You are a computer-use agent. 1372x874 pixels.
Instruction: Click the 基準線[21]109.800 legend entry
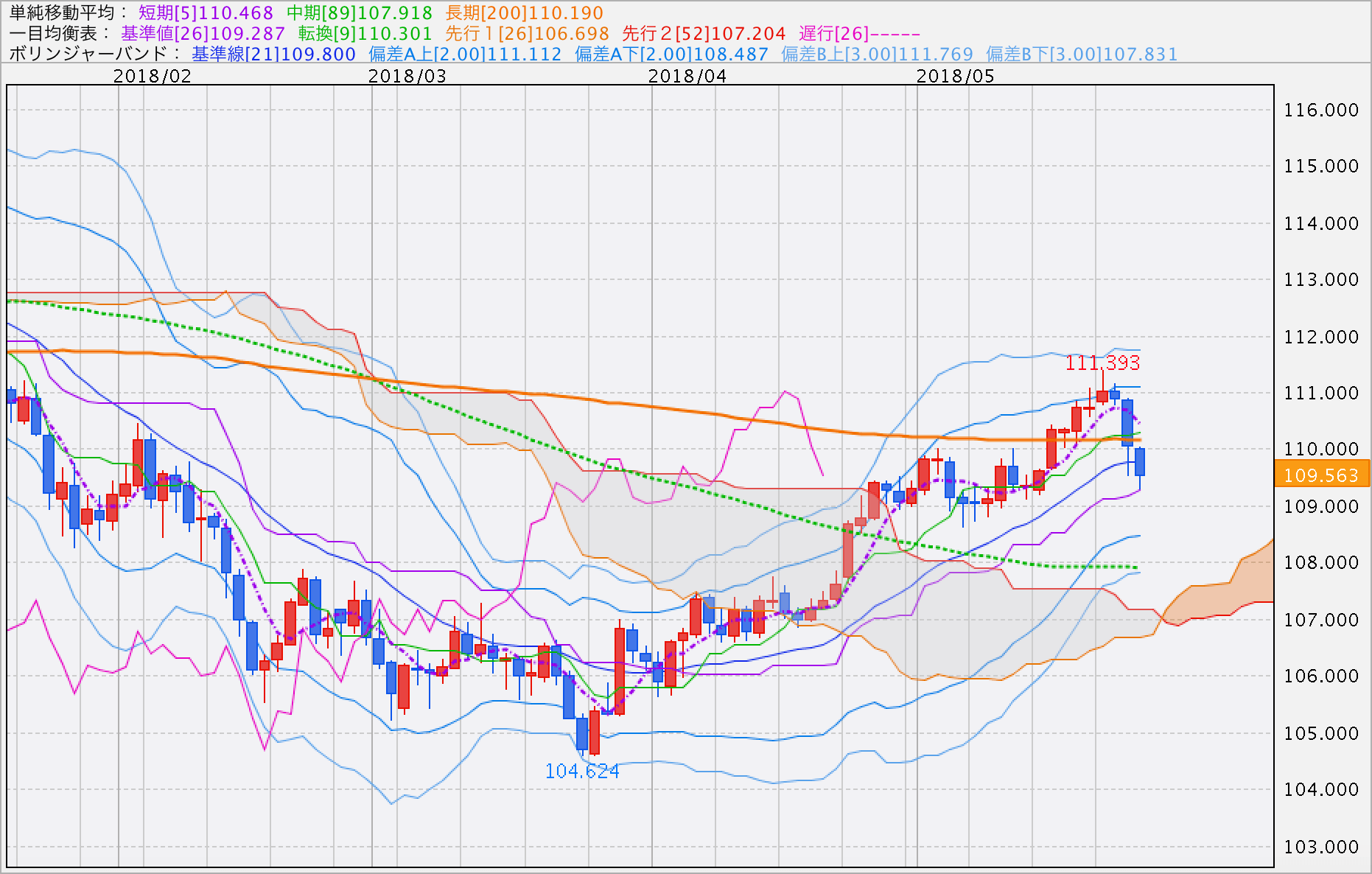[274, 54]
